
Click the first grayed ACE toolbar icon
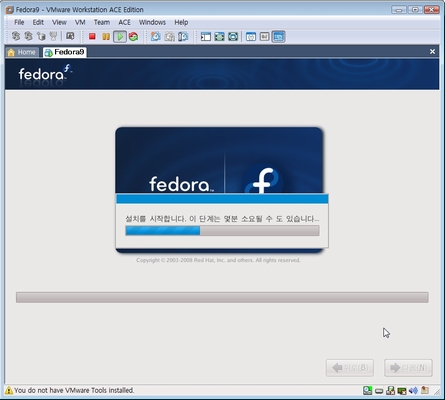click(x=16, y=36)
